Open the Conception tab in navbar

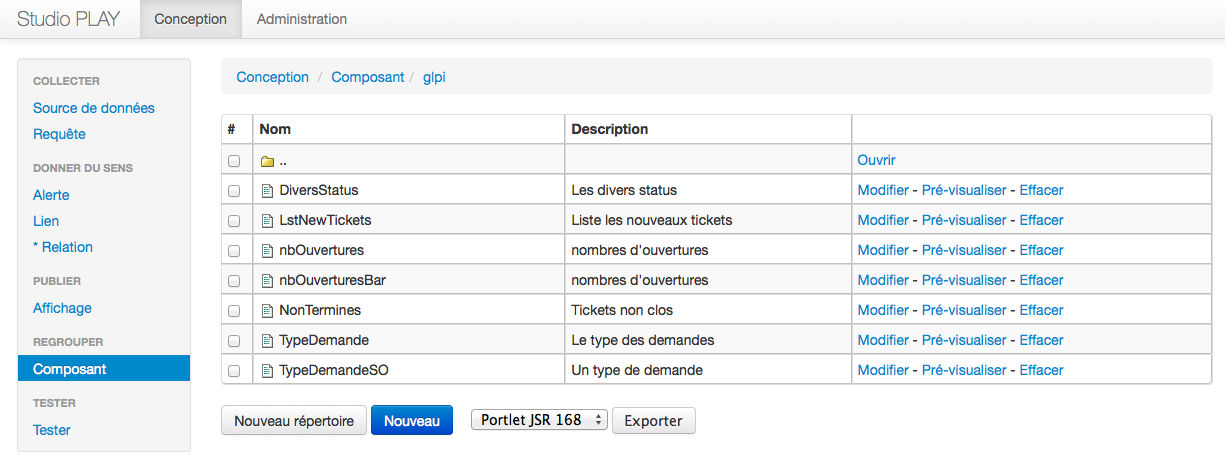tap(190, 19)
